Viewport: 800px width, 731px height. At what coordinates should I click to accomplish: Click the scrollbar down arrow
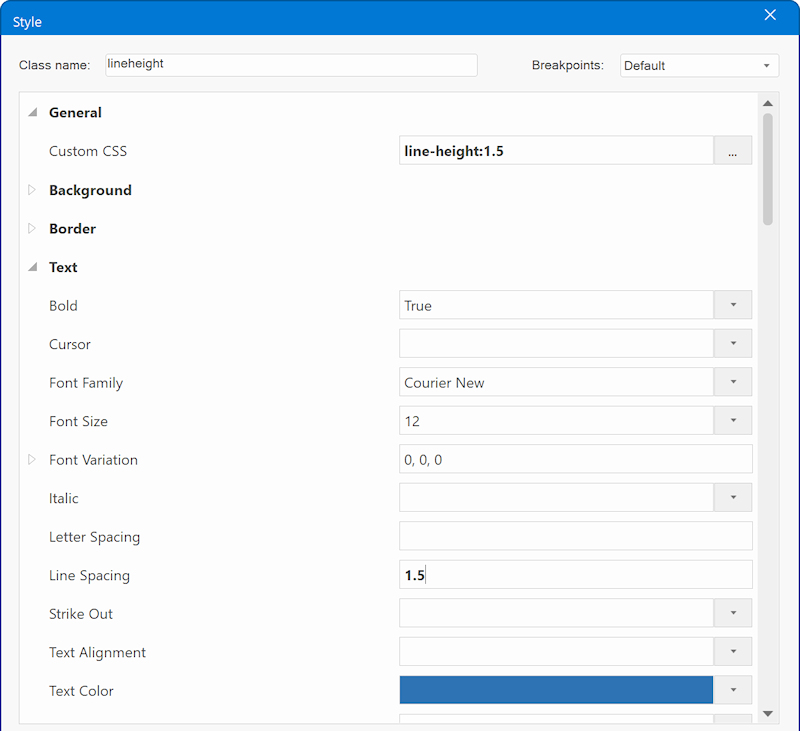click(x=767, y=713)
